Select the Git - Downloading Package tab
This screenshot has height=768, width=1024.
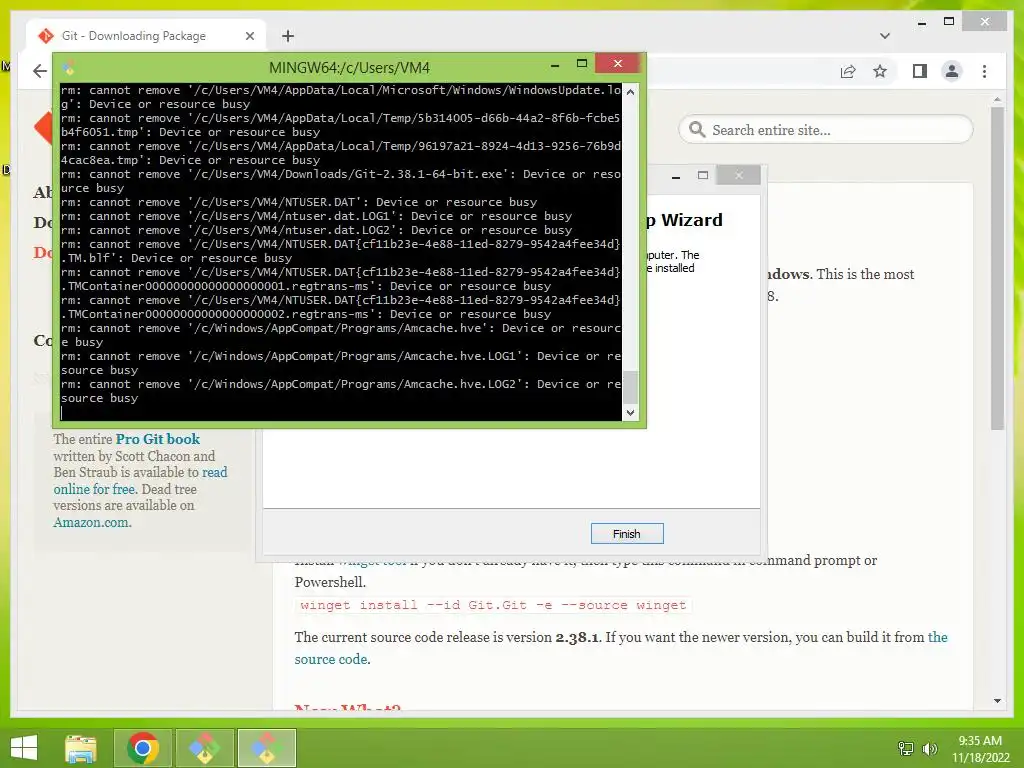(x=146, y=36)
